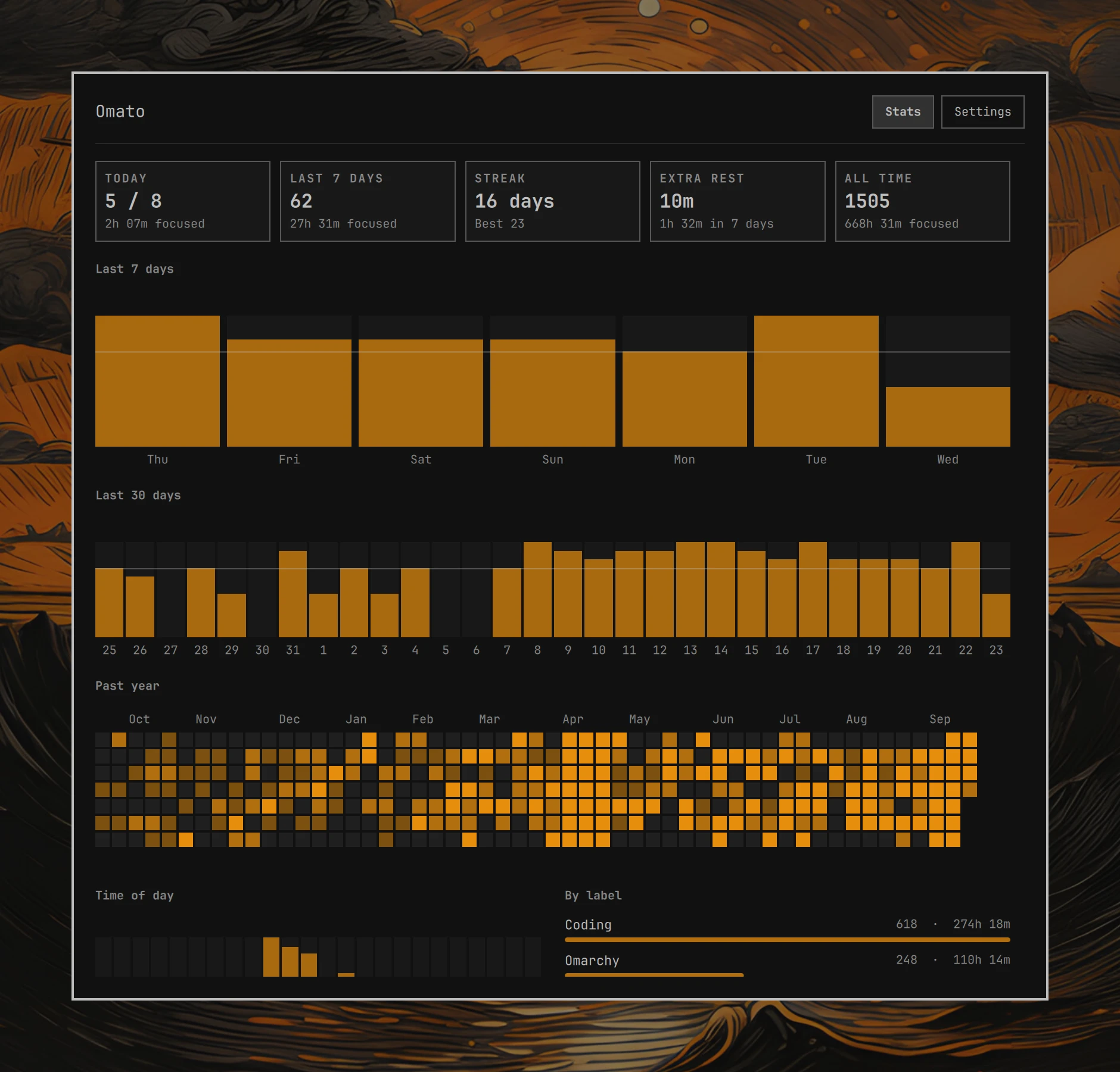Click the "Last 30 days" heading

[138, 496]
